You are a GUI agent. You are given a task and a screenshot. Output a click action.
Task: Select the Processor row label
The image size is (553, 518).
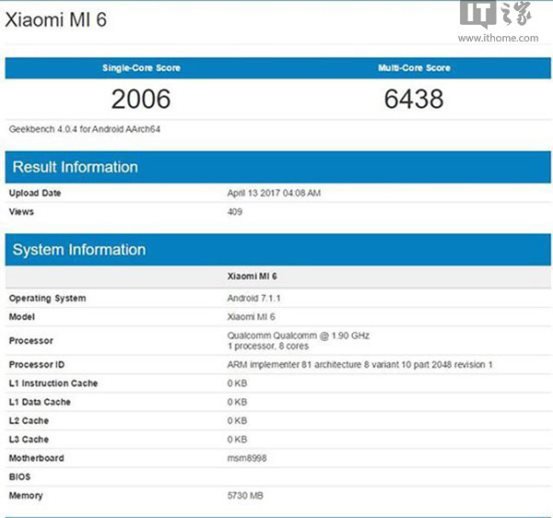pyautogui.click(x=31, y=341)
